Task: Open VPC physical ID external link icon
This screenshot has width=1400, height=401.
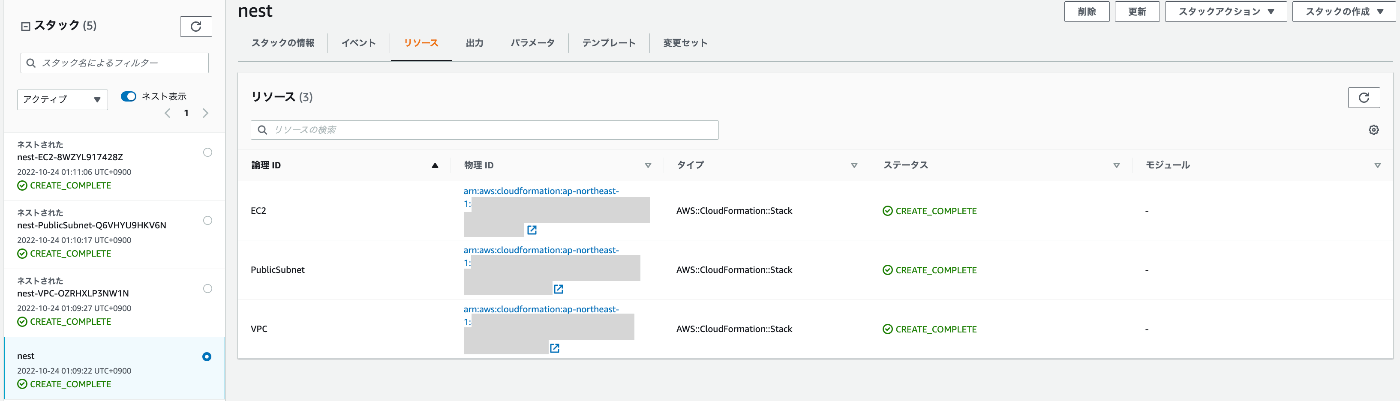Action: [554, 348]
